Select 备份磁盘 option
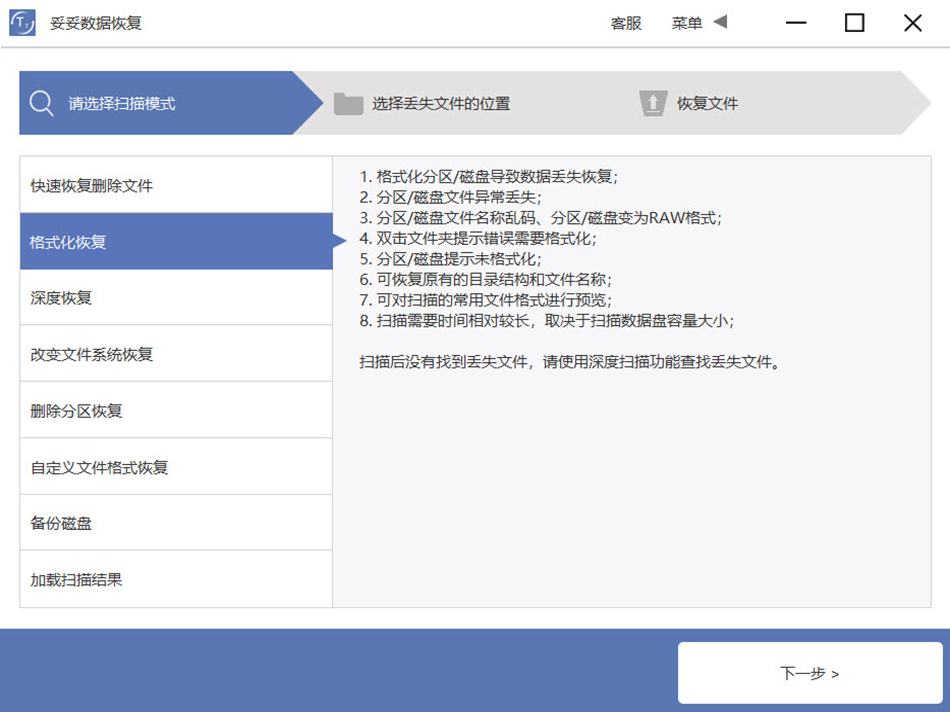 (176, 523)
